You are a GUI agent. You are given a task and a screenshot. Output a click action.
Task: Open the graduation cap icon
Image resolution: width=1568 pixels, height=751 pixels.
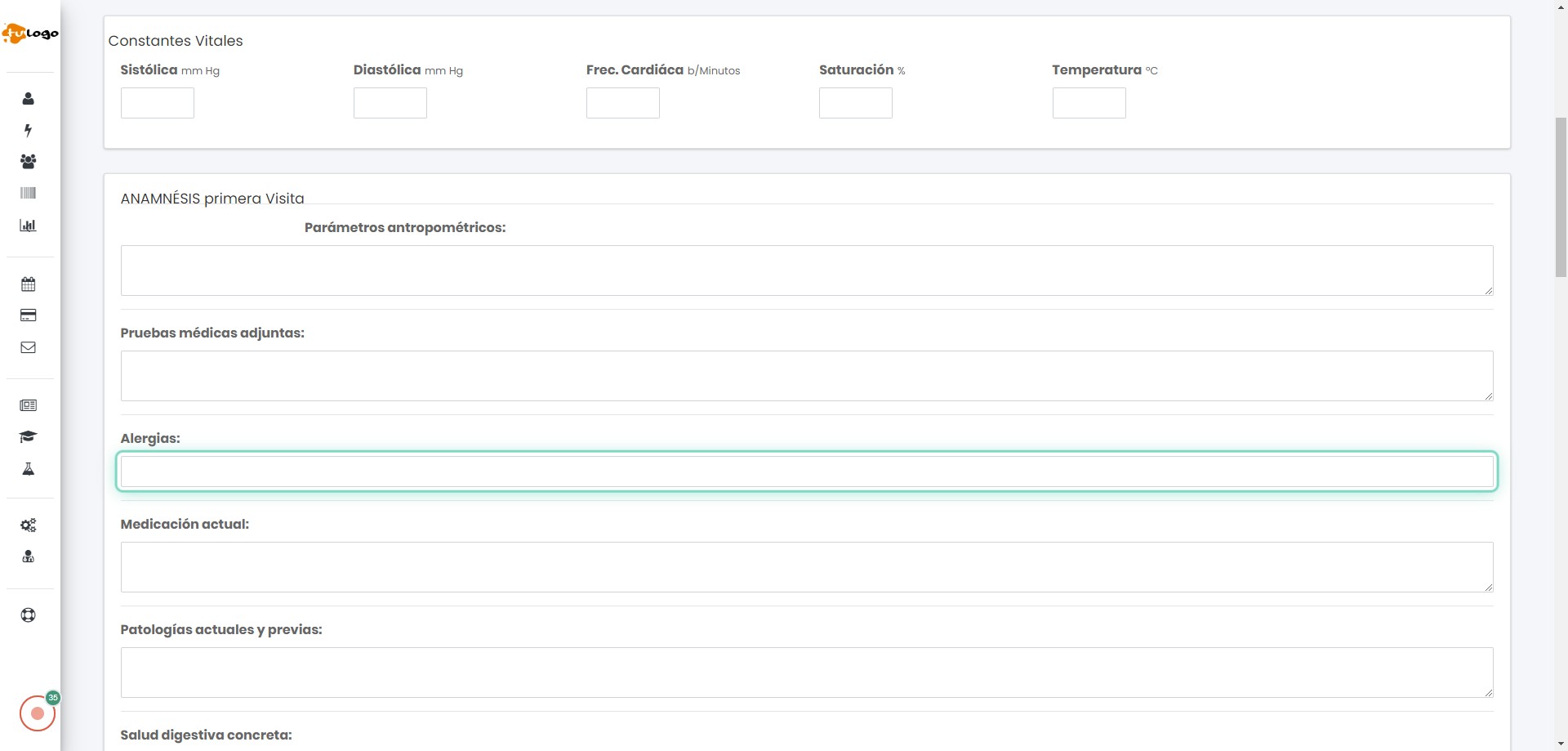(29, 437)
